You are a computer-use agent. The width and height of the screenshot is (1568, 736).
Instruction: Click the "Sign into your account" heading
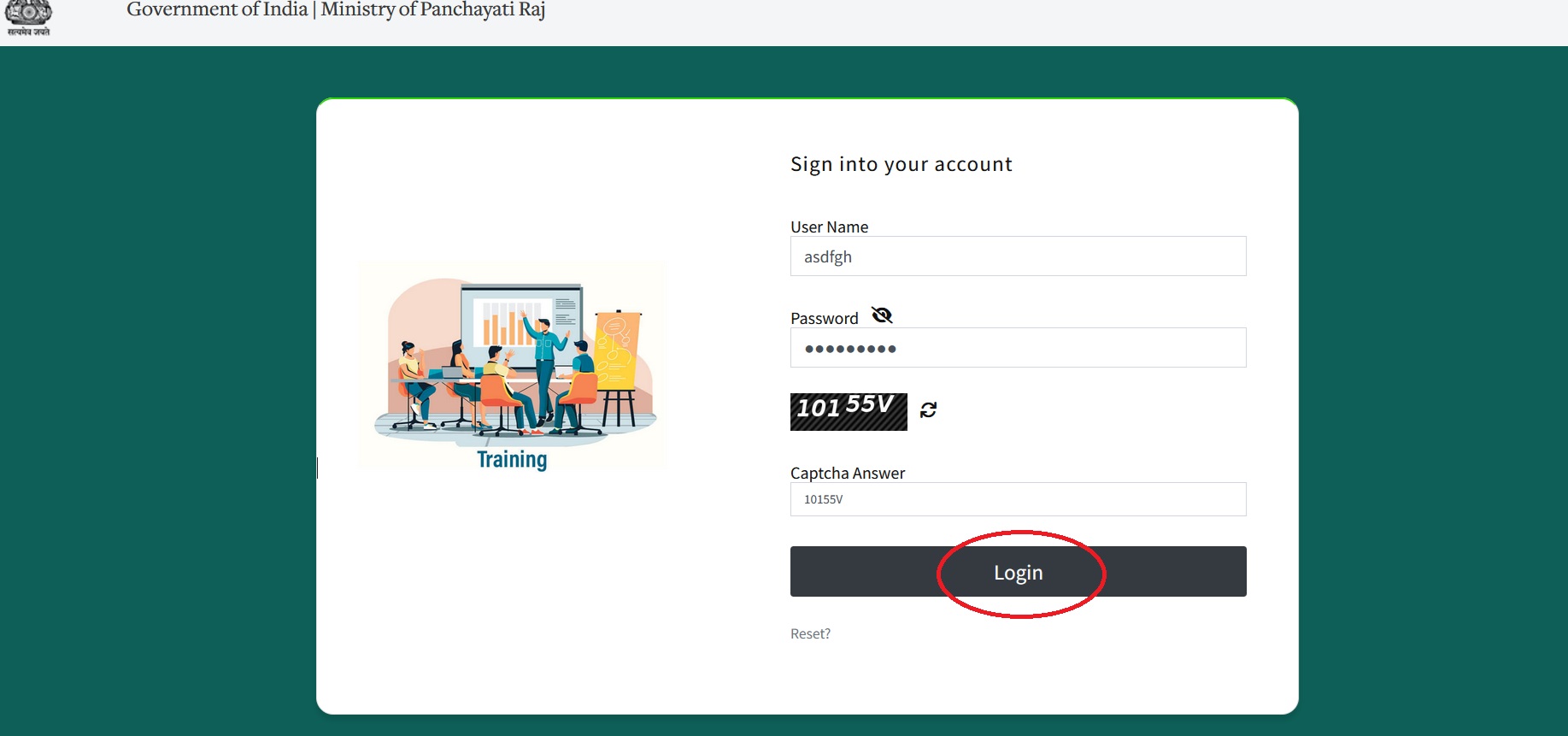(x=901, y=164)
